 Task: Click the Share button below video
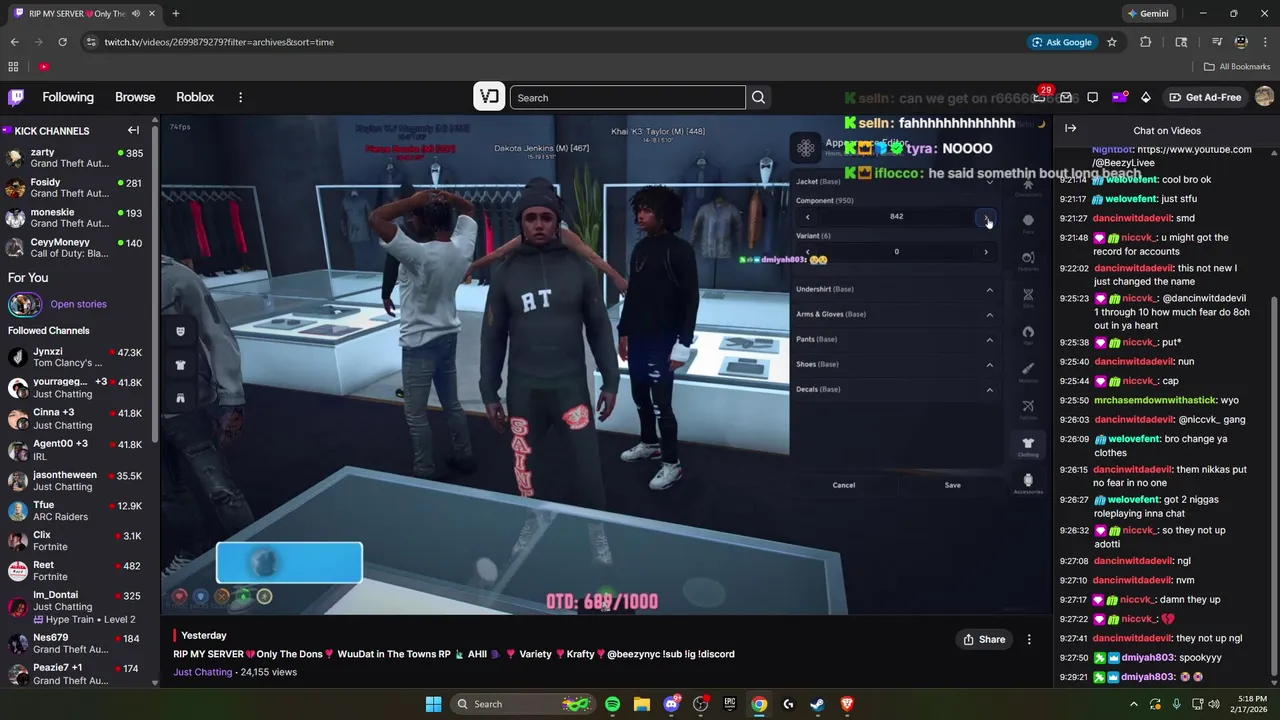coord(984,639)
